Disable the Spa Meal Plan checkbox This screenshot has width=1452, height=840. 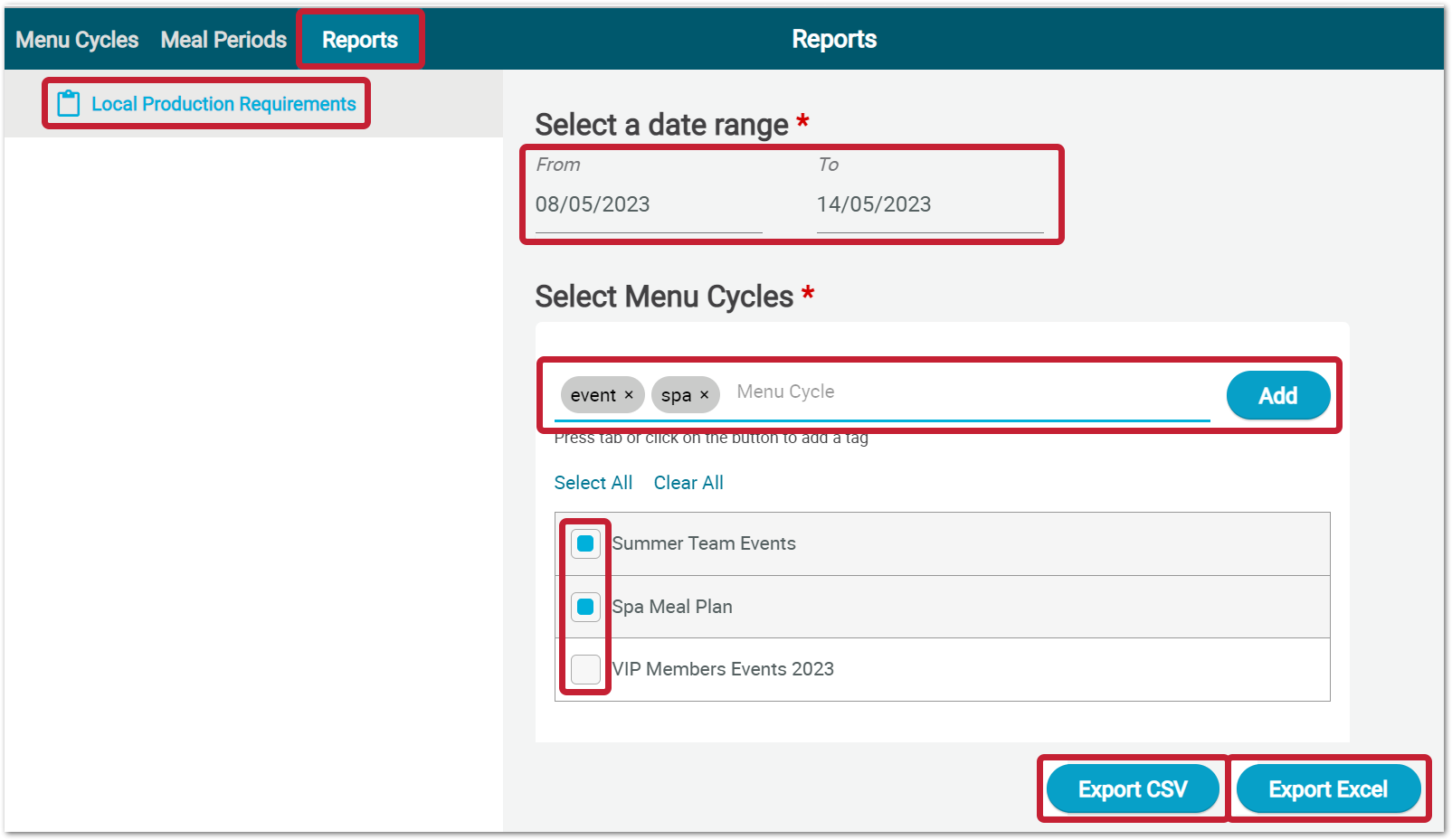585,607
